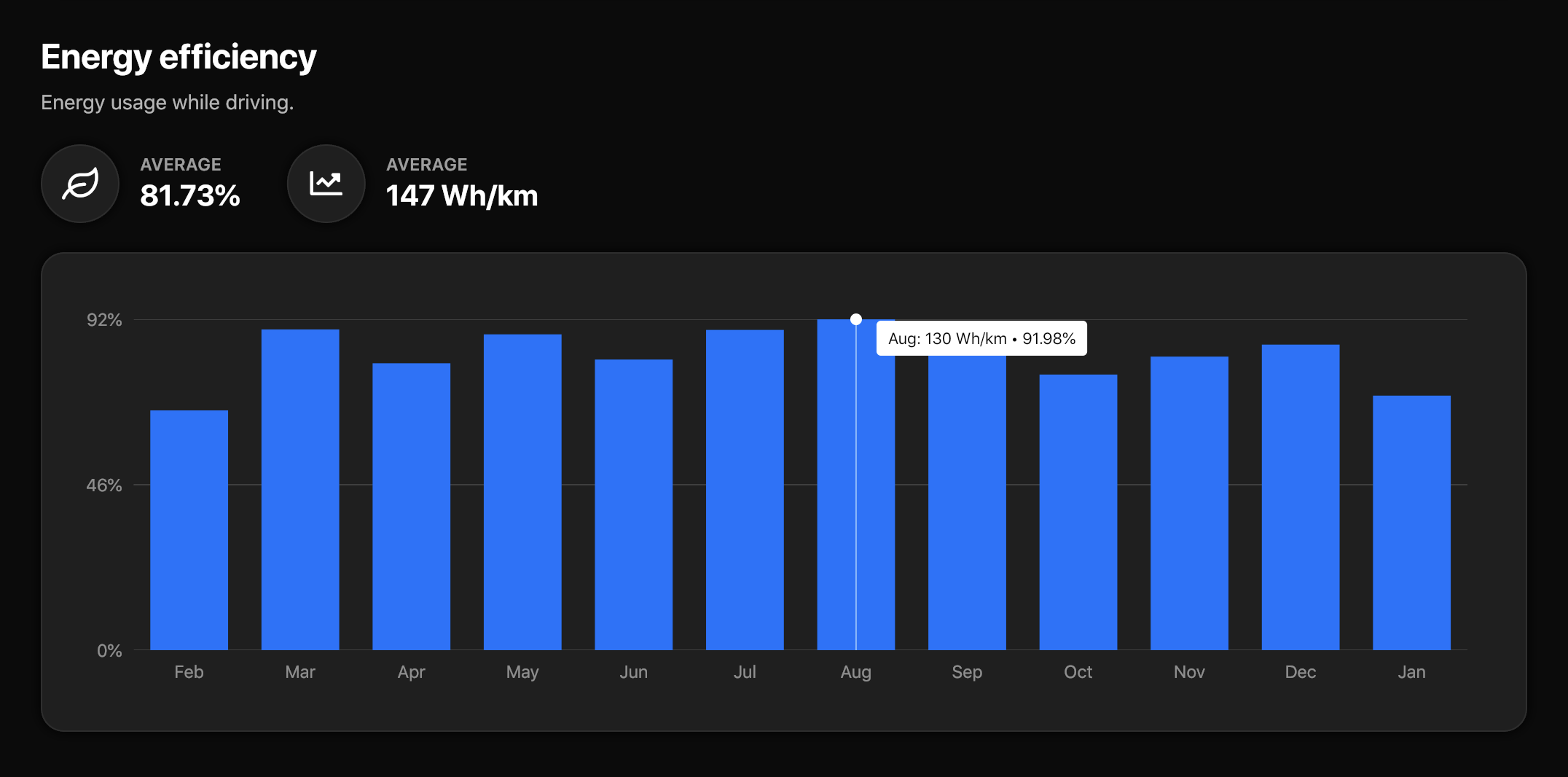This screenshot has height=777, width=1568.
Task: Click the blue Apr bar
Action: click(411, 506)
